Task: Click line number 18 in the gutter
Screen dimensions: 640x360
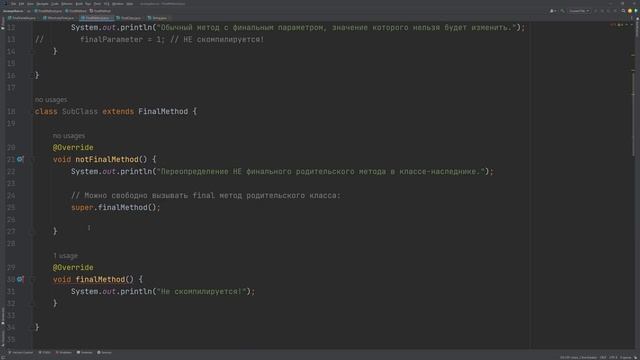Action: [11, 111]
